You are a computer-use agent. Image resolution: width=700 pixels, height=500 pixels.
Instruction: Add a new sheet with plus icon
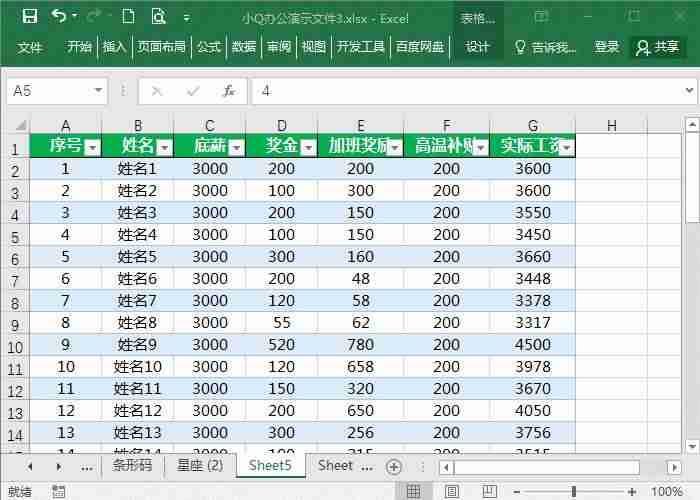(x=394, y=467)
